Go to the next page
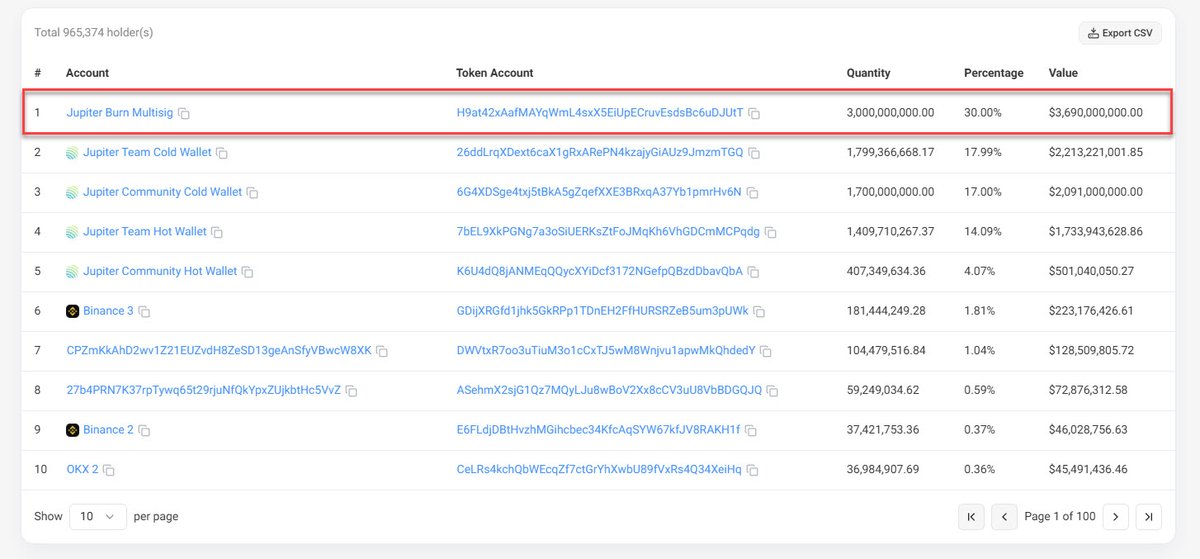 tap(1115, 517)
